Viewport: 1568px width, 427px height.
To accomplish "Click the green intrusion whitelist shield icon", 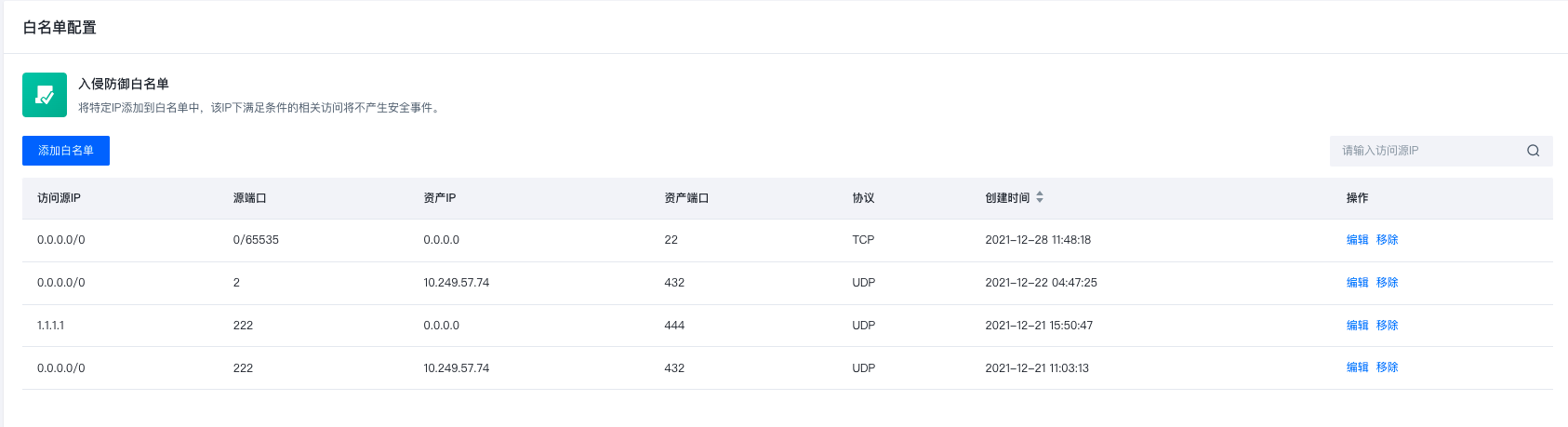I will [45, 95].
